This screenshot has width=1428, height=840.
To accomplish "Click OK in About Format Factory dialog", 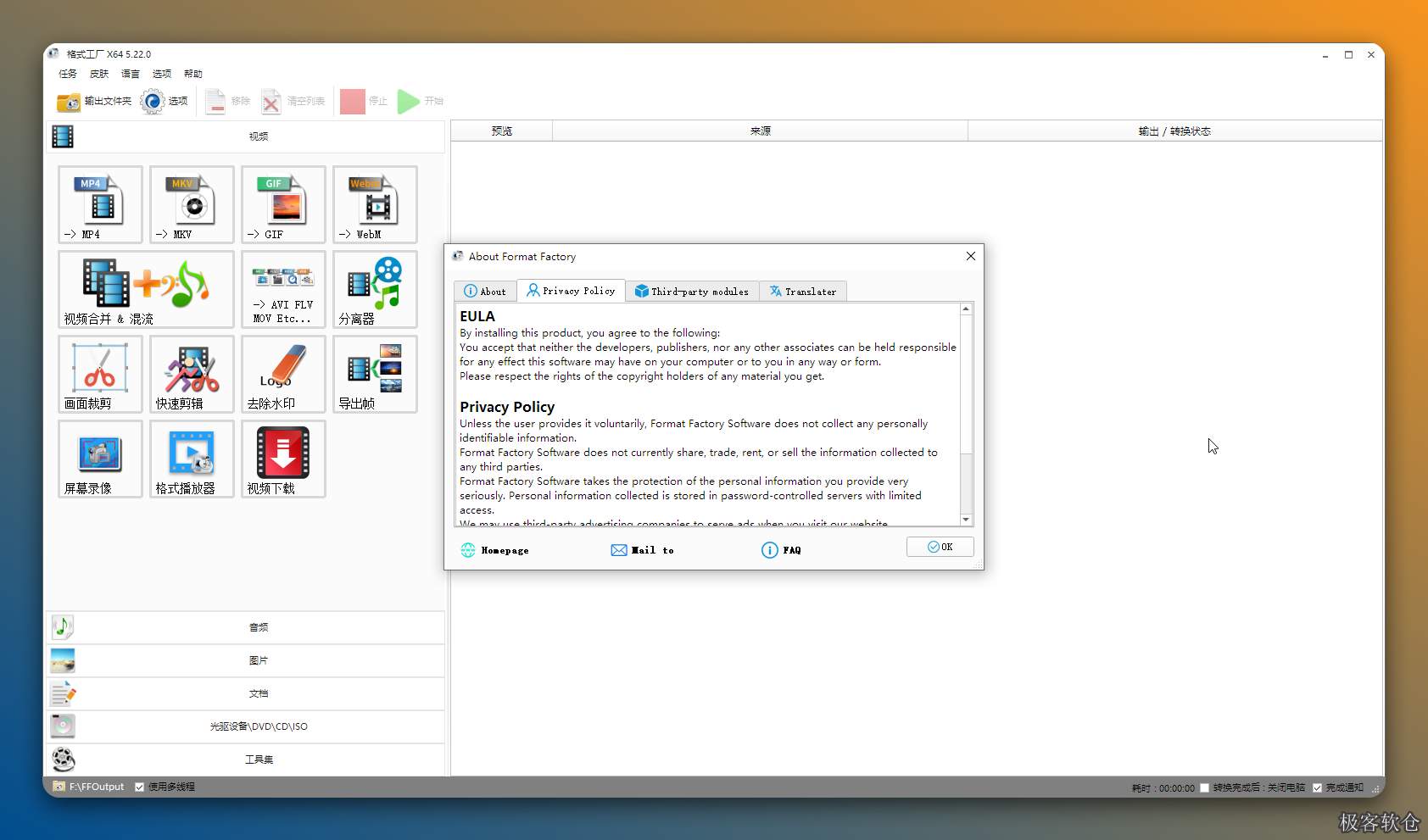I will pyautogui.click(x=940, y=547).
